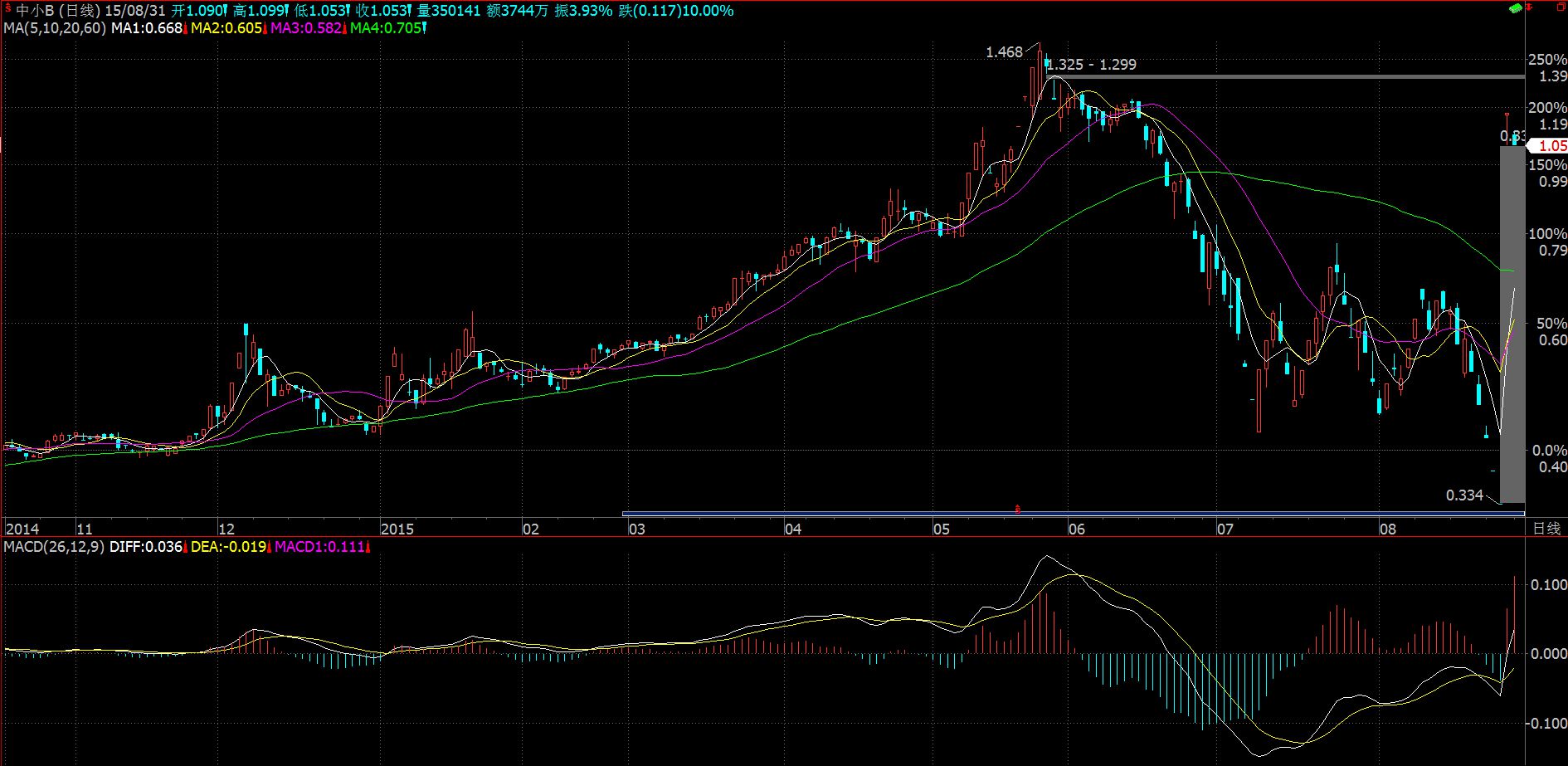Click the 1.468 peak price label
1568x766 pixels.
[1004, 52]
